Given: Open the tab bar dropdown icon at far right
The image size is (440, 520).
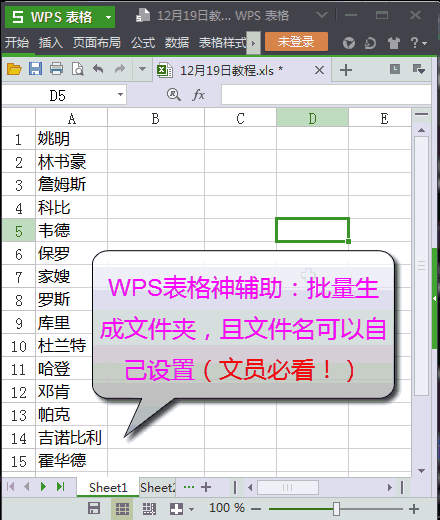Looking at the screenshot, I should [419, 69].
